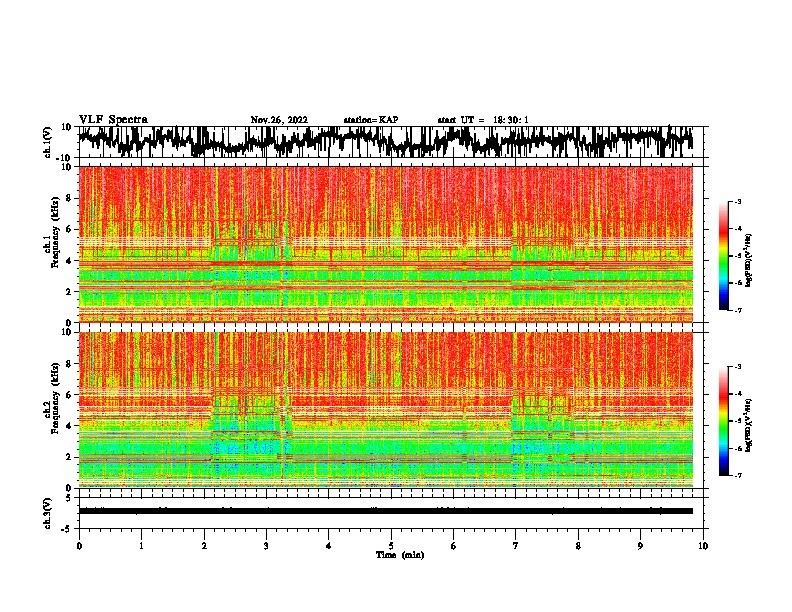Click the "ch.3(V)" axis label
This screenshot has width=792, height=612.
(x=48, y=513)
